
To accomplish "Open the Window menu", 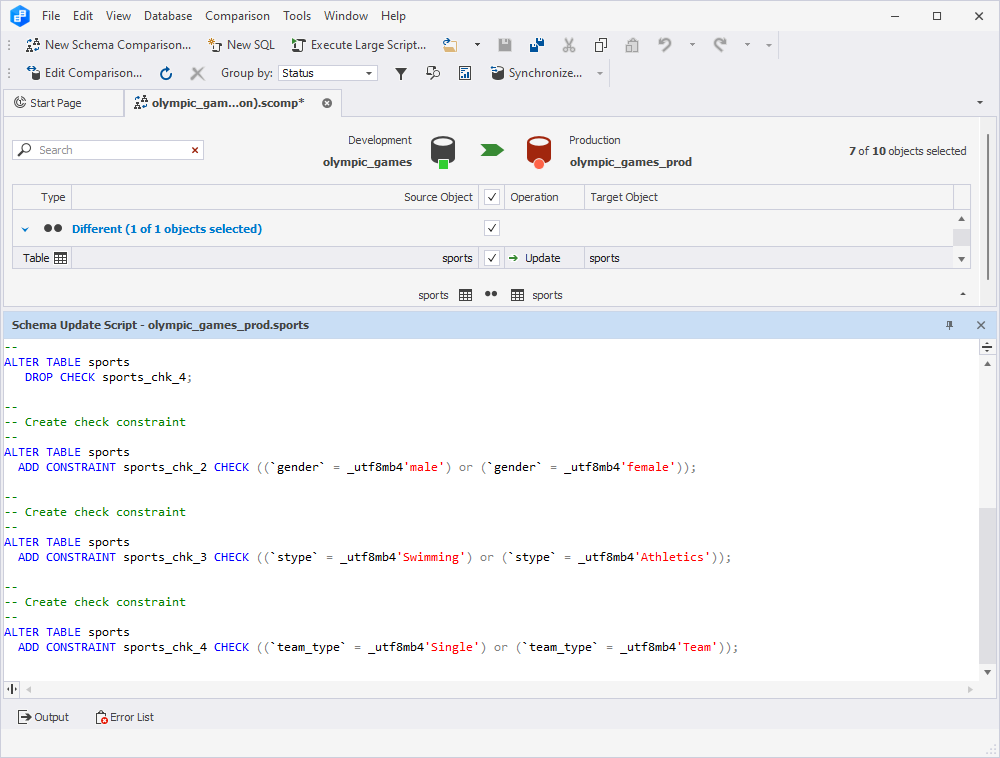I will [346, 16].
